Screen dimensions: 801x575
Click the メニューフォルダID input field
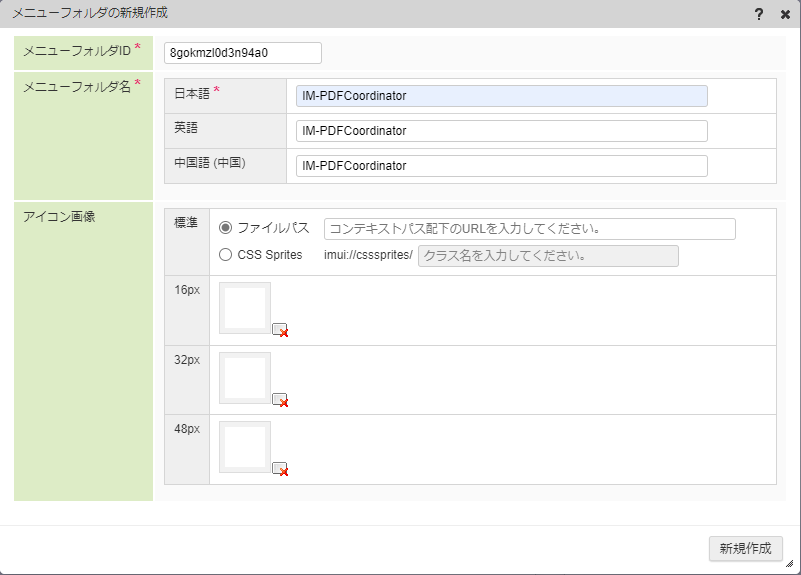[243, 52]
